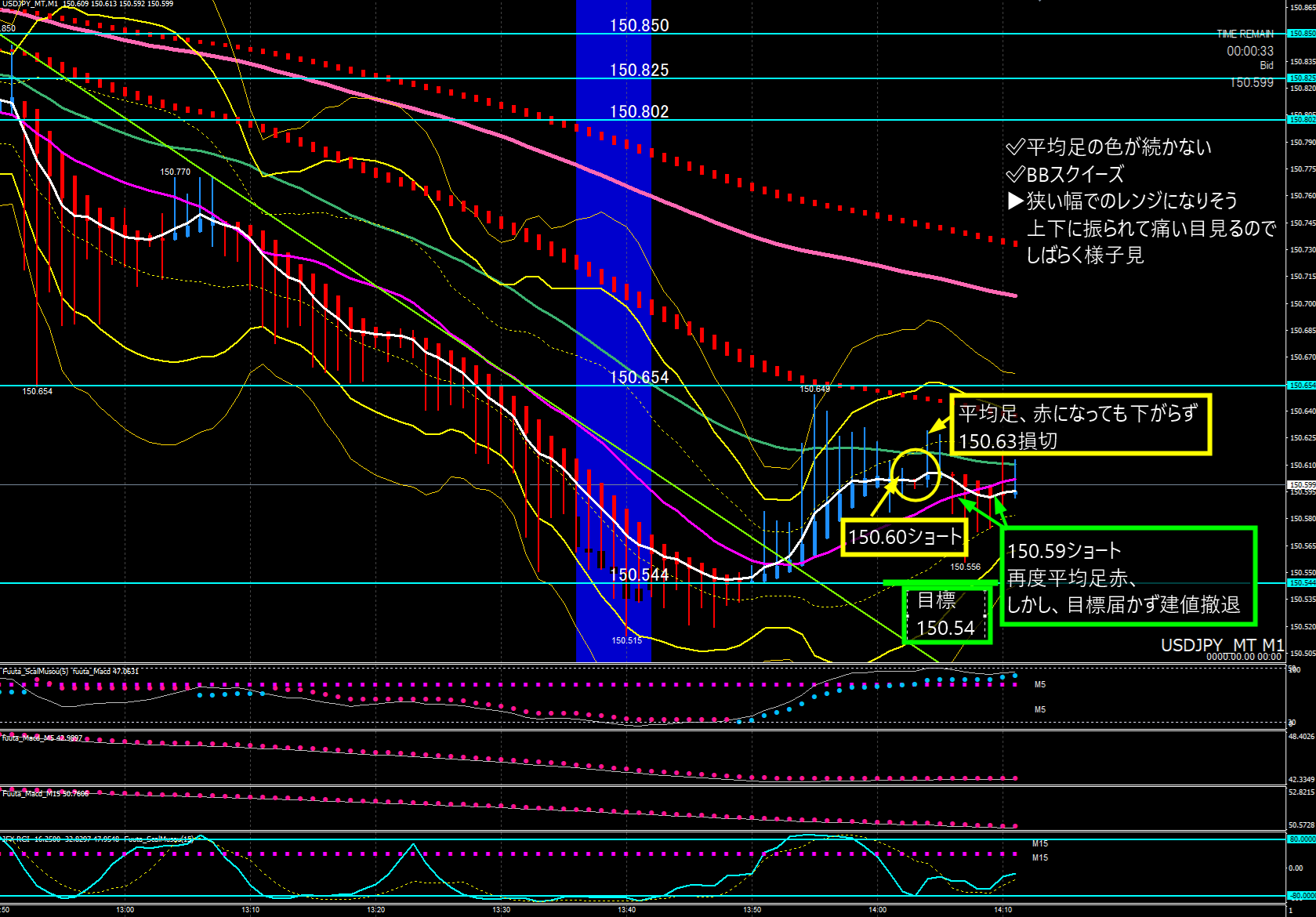
Task: Select the 42.3349 indicator scale value
Action: coord(1302,780)
